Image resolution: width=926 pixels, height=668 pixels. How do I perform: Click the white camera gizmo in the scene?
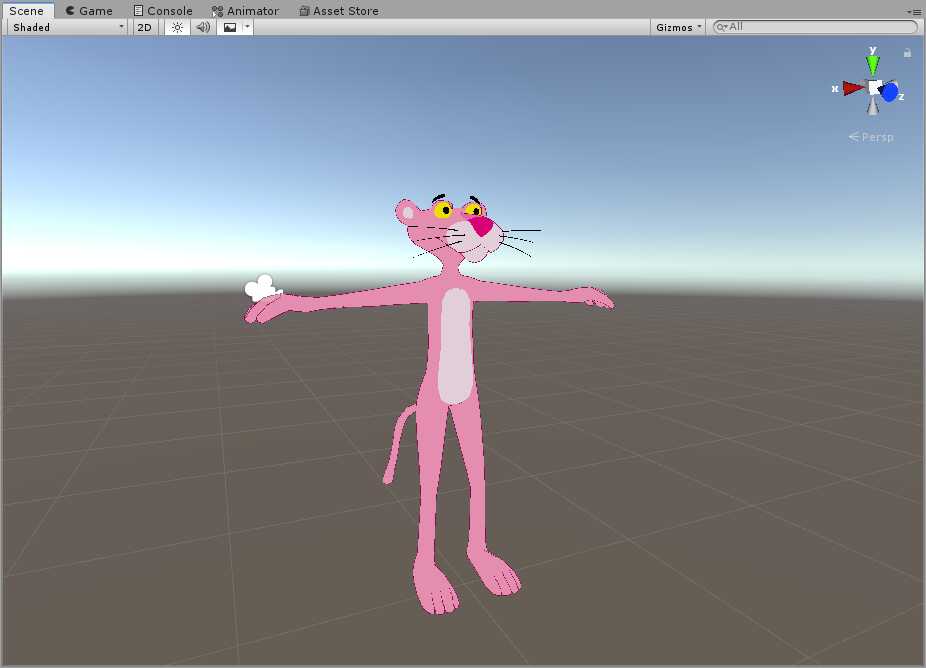(260, 288)
